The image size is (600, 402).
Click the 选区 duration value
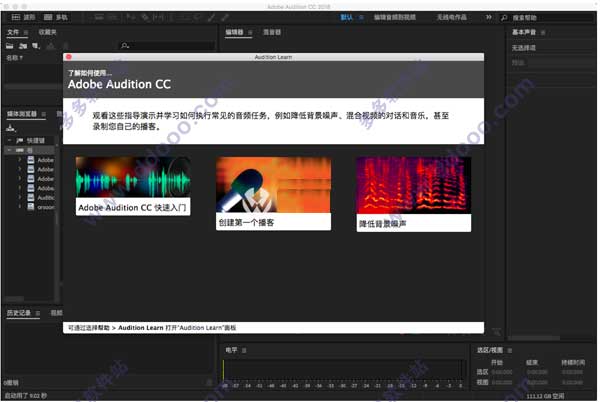572,372
